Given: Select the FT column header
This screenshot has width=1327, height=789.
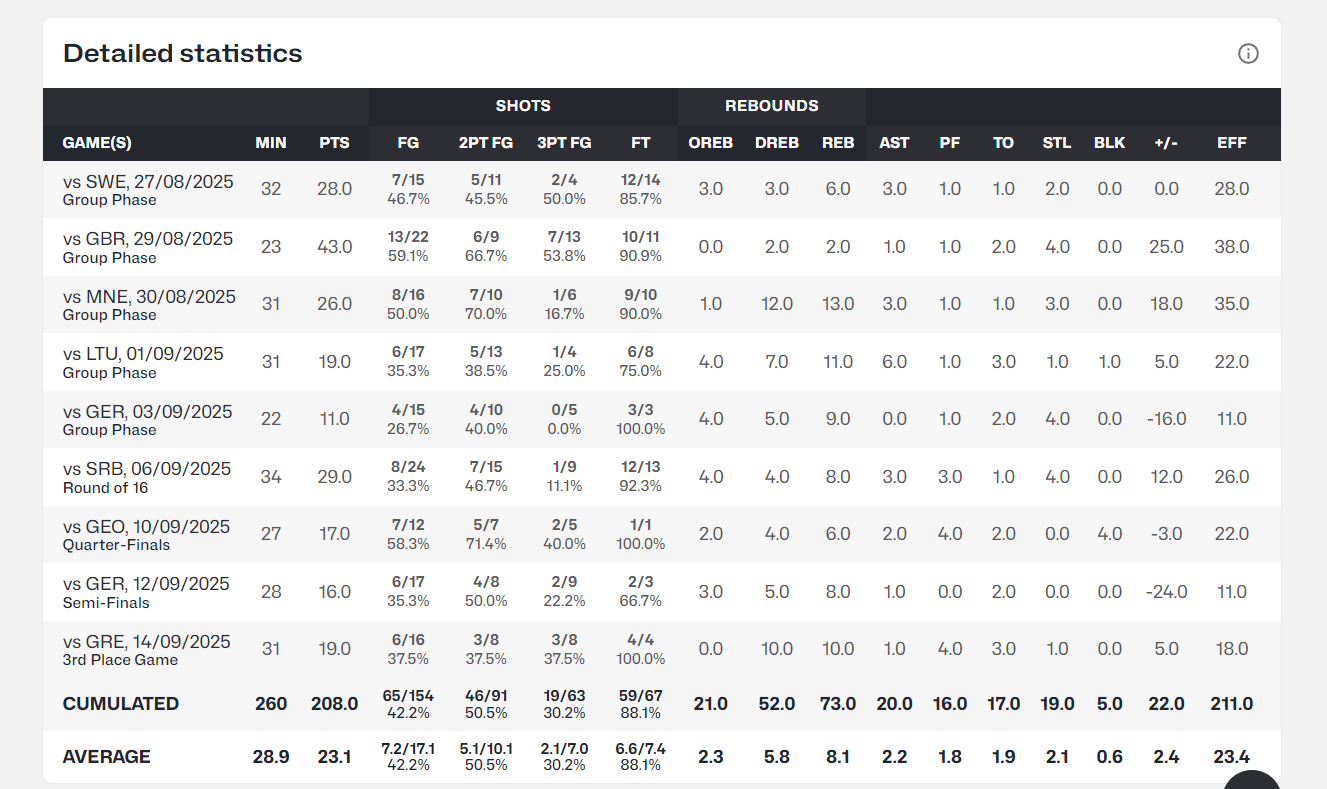Looking at the screenshot, I should [x=641, y=143].
